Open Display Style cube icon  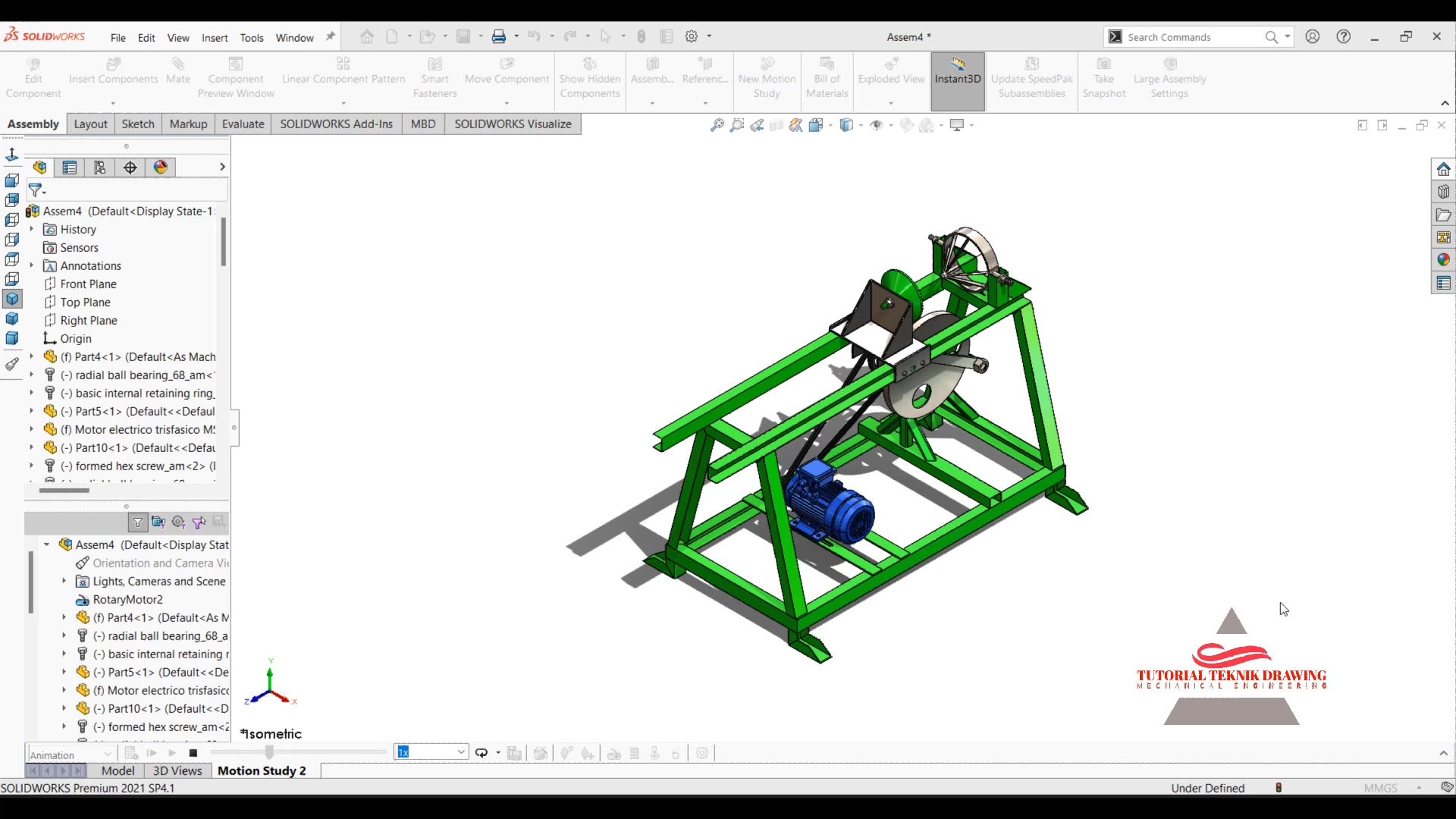846,125
